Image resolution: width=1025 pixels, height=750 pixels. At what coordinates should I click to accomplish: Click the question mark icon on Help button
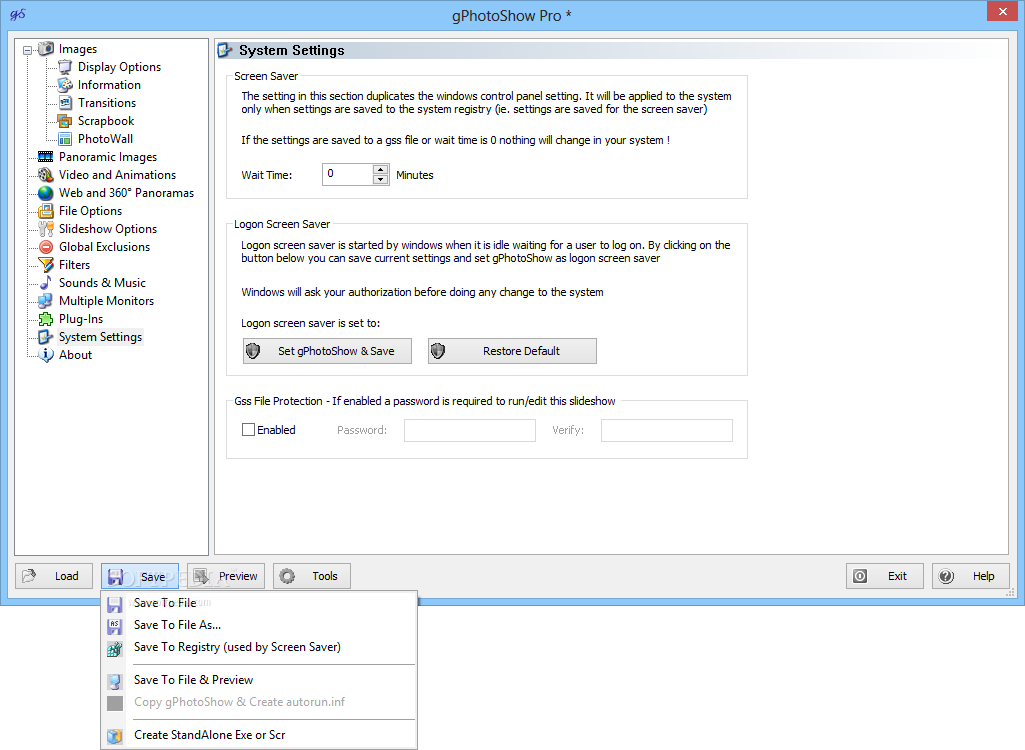pyautogui.click(x=946, y=576)
